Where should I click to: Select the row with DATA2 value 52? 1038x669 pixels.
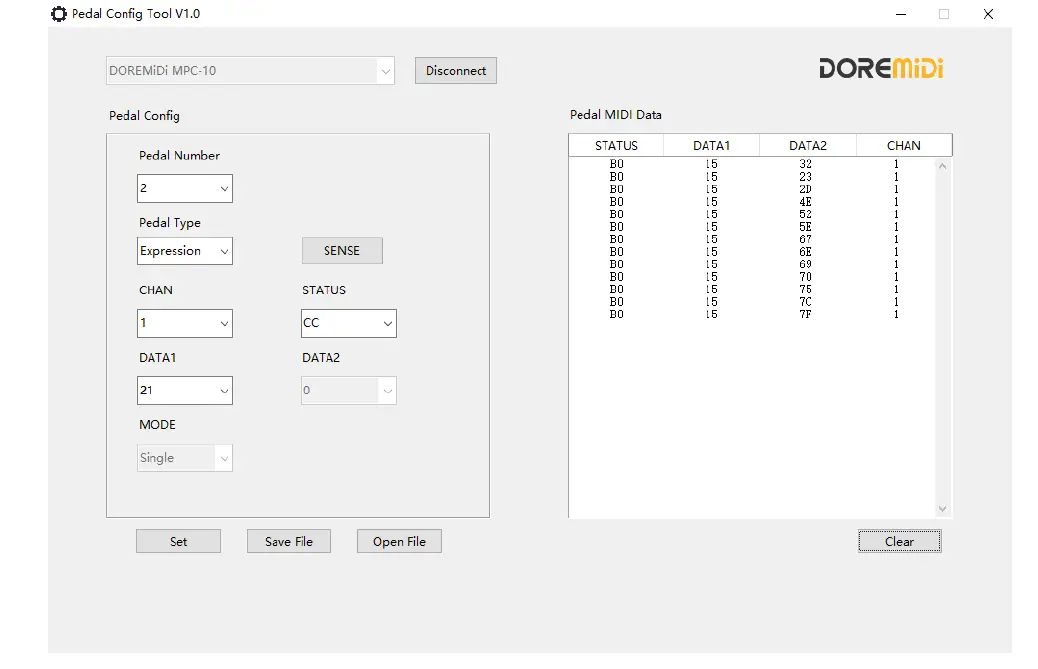752,214
